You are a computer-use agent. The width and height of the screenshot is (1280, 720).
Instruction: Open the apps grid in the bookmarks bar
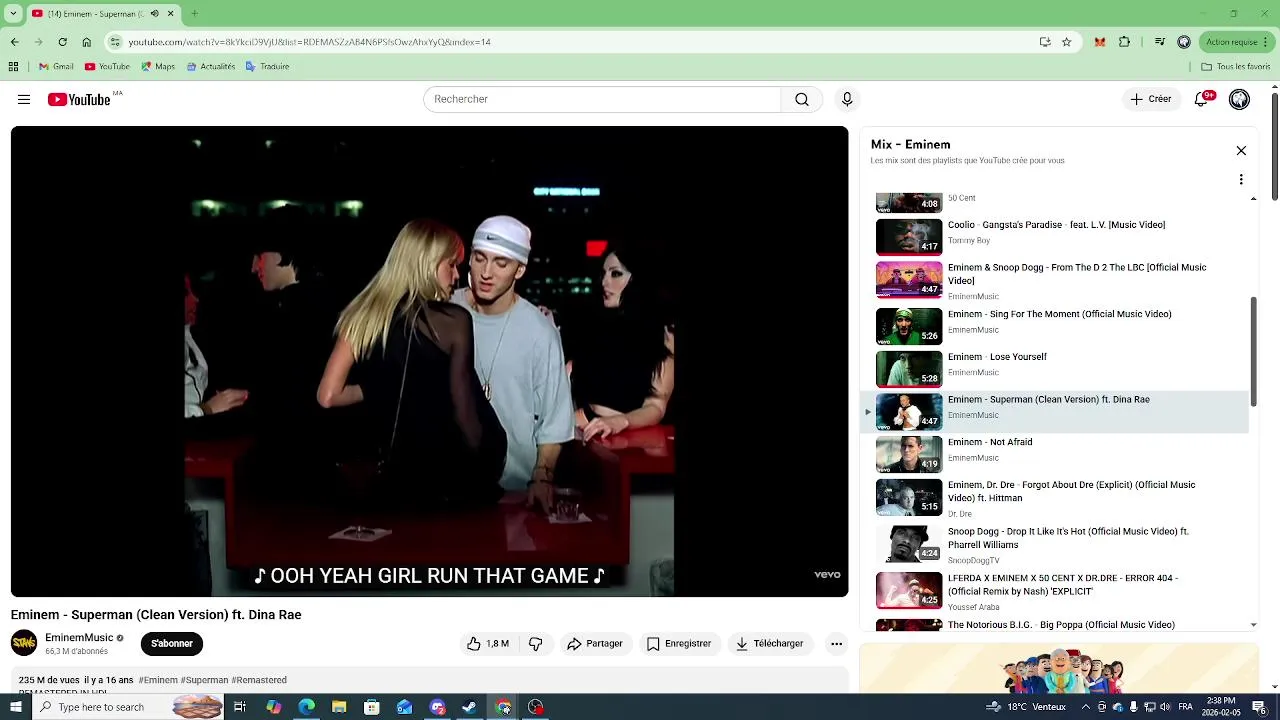tap(13, 67)
